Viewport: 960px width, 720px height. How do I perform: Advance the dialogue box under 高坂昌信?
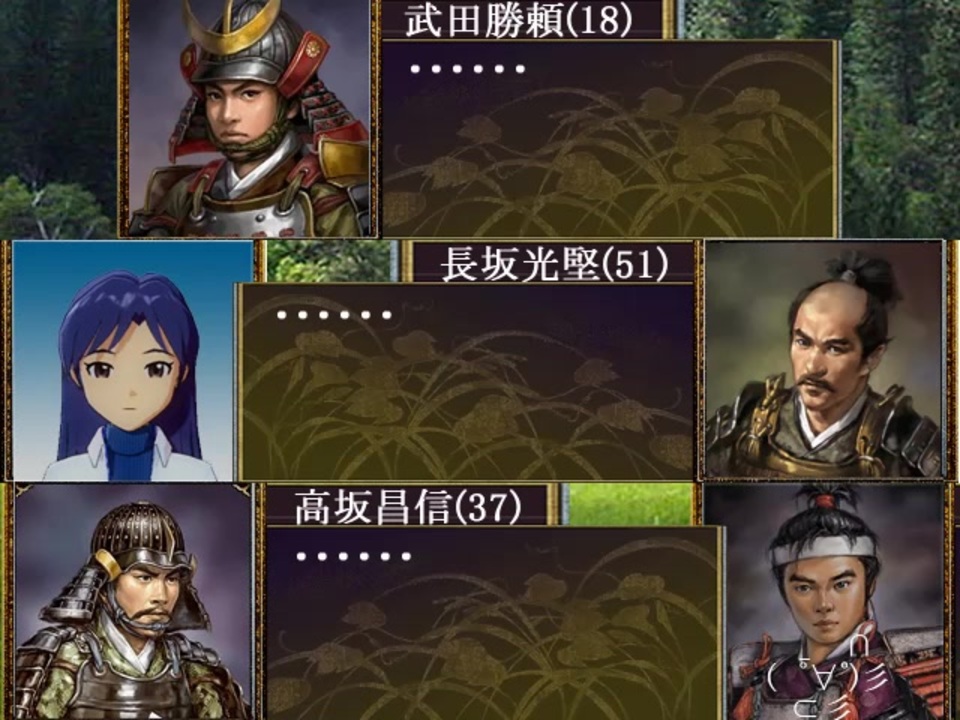click(x=493, y=623)
